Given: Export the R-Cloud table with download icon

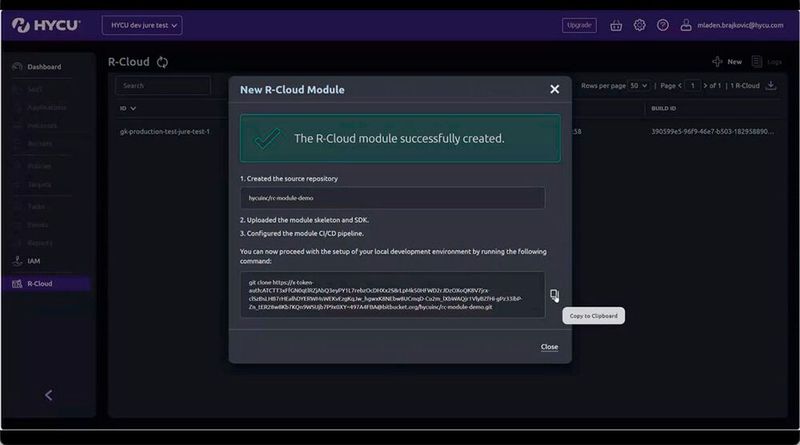Looking at the screenshot, I should coord(771,85).
